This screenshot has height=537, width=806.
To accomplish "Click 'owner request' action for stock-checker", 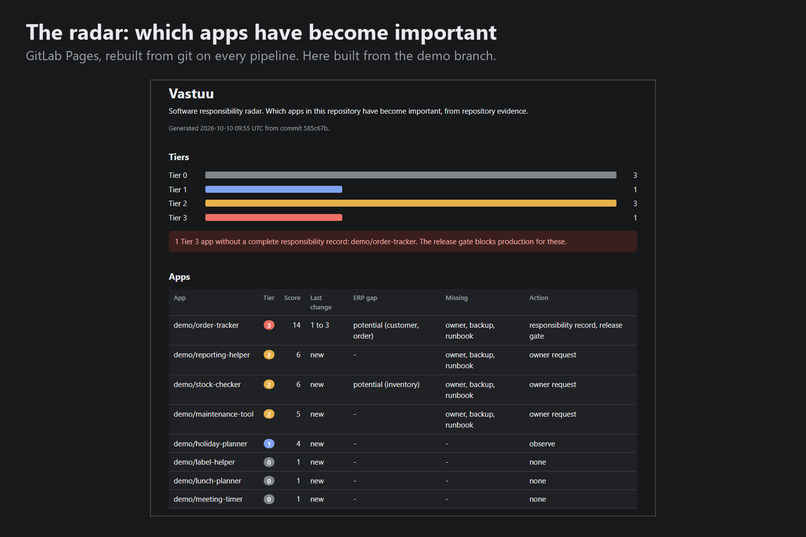I will coord(553,384).
